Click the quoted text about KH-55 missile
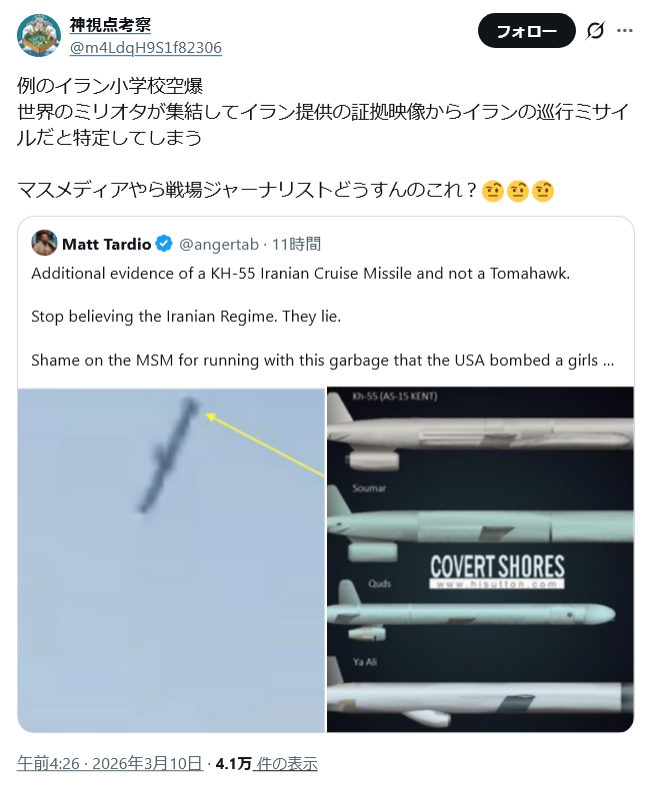This screenshot has width=652, height=791. point(301,273)
